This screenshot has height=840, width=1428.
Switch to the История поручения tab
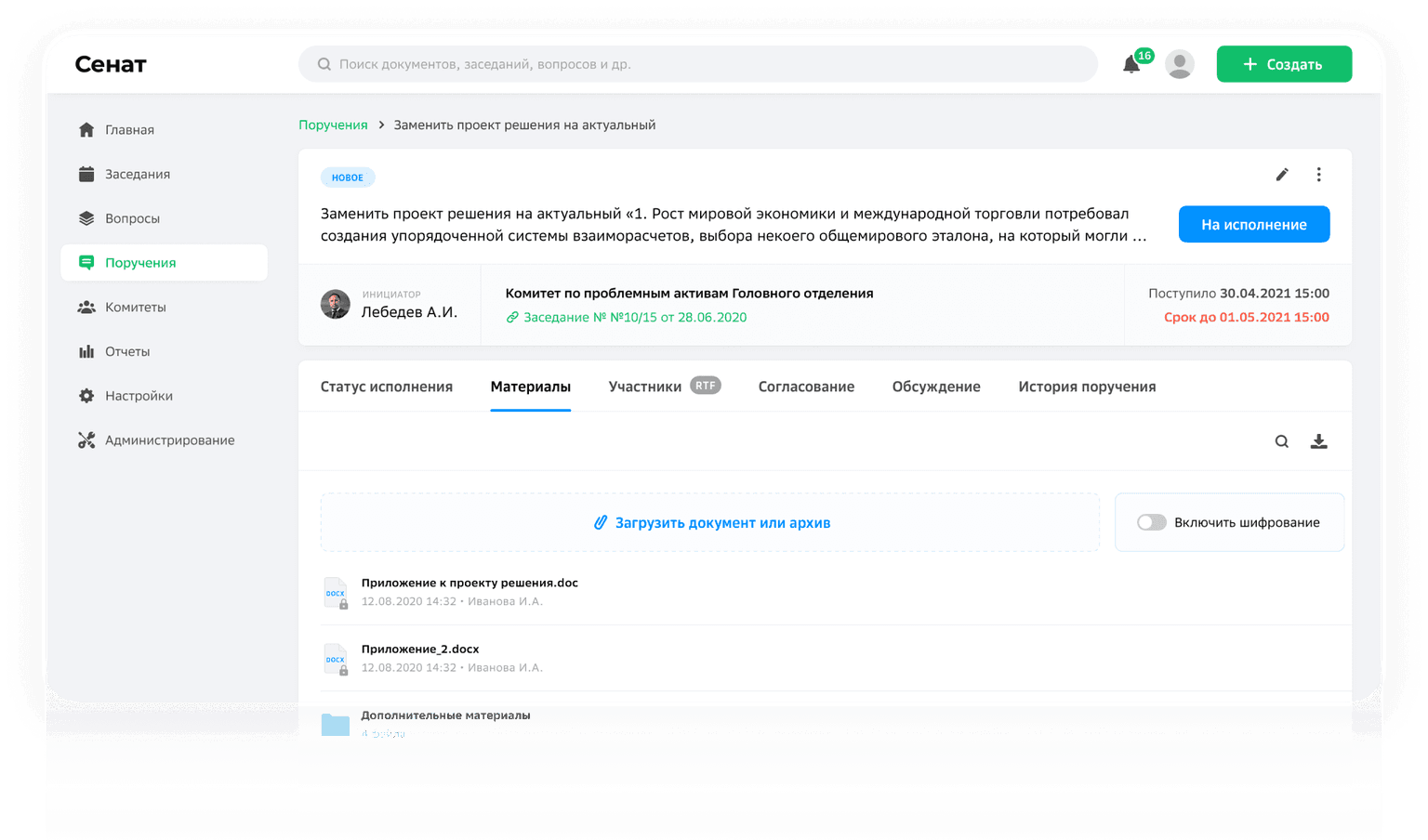[x=1087, y=387]
